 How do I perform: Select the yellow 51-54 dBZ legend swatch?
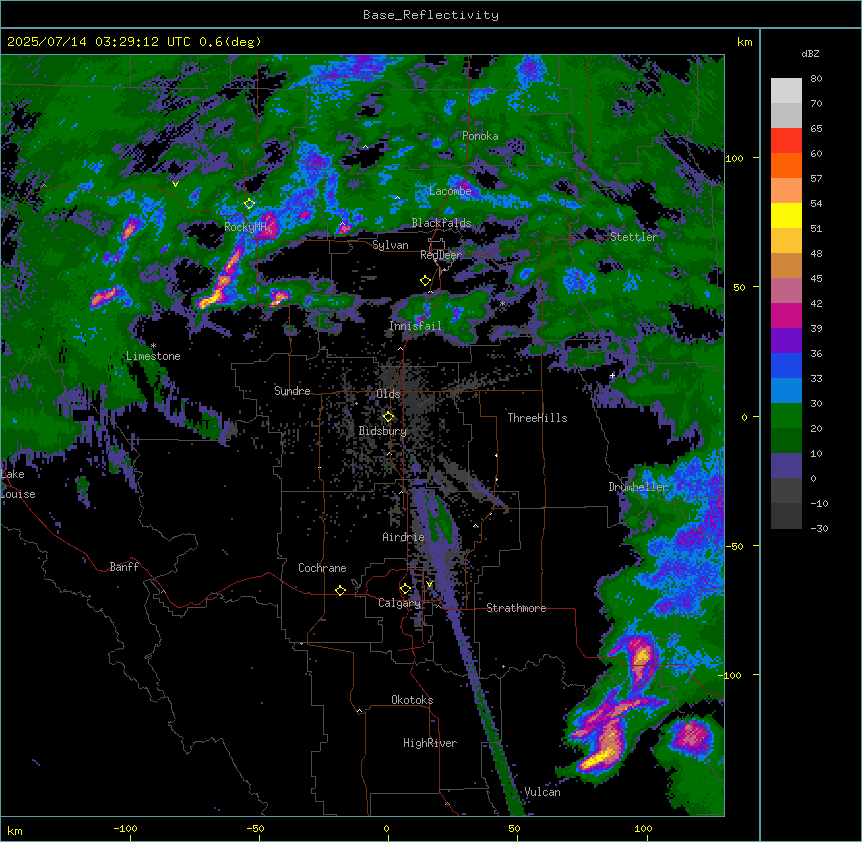tap(786, 215)
